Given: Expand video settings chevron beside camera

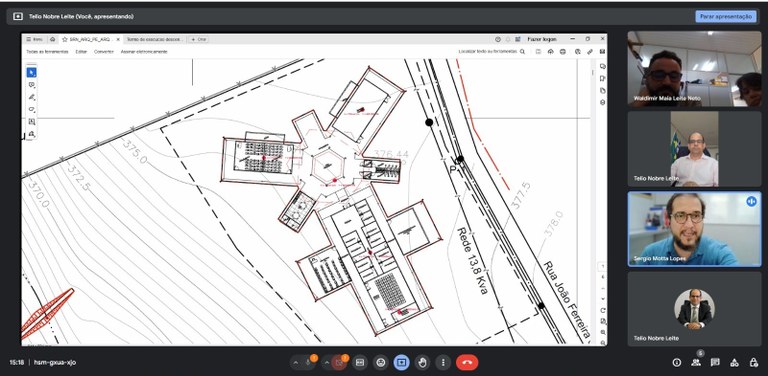Looking at the screenshot, I should [327, 363].
